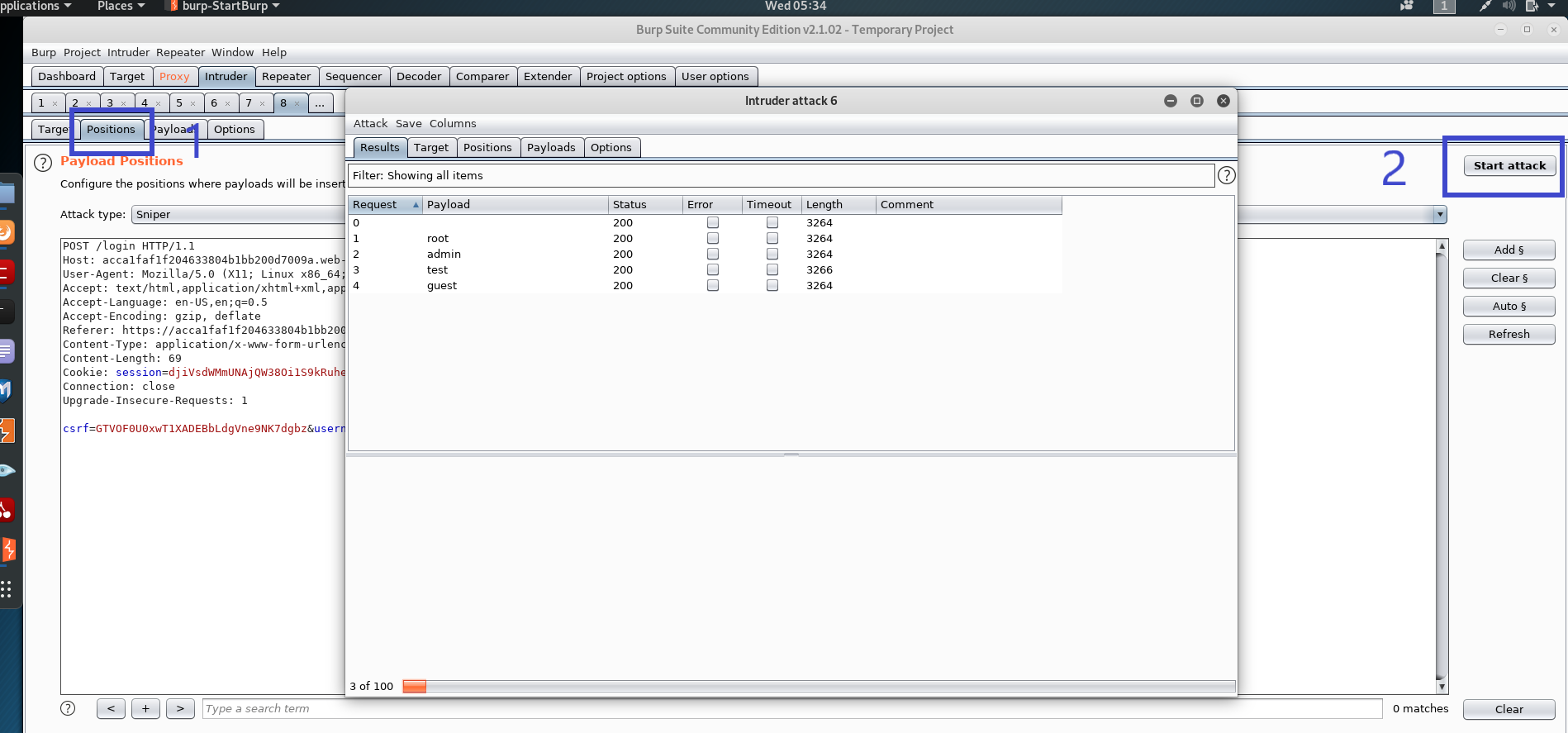The height and width of the screenshot is (733, 1568).
Task: Click the scrollbar down arrow in editor
Action: click(1442, 687)
